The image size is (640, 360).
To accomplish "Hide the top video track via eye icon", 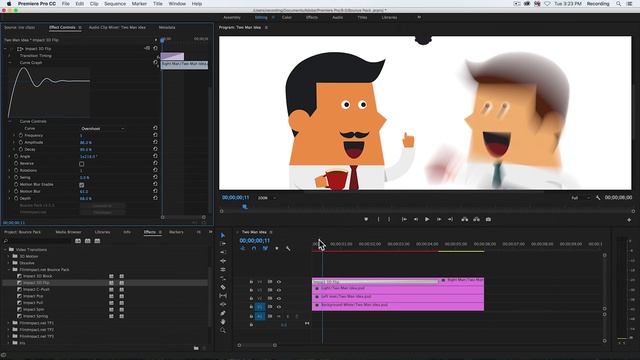I will (279, 282).
